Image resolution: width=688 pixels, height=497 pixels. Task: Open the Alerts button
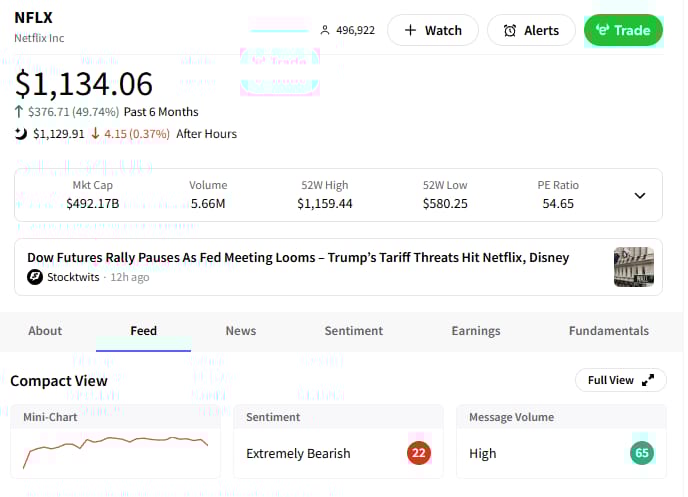531,30
